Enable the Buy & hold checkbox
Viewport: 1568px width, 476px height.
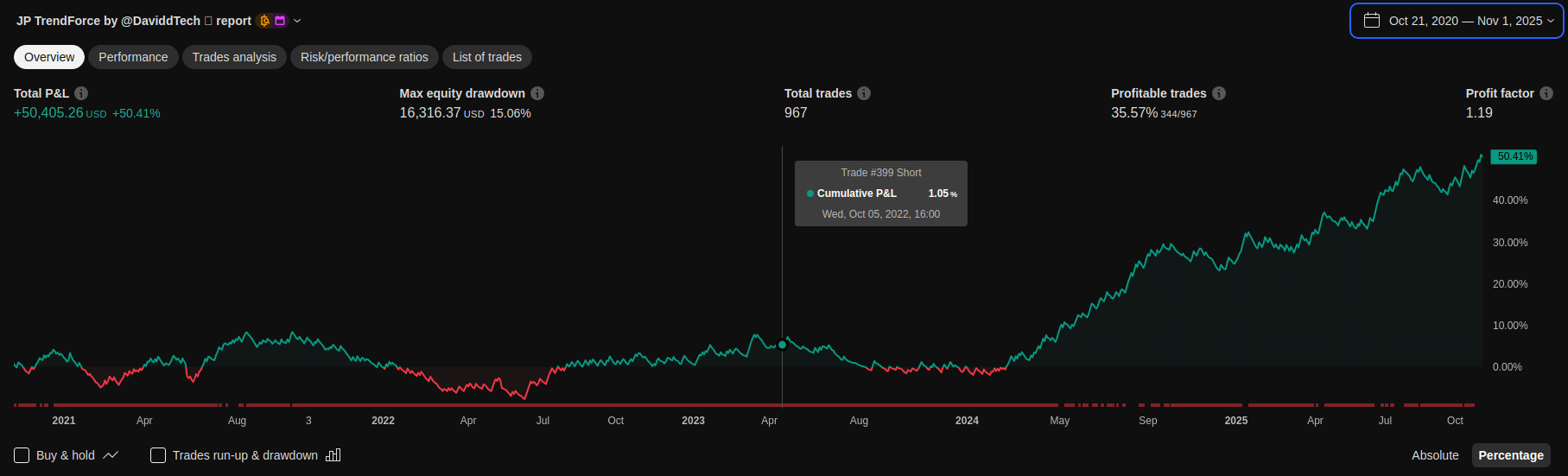point(22,455)
